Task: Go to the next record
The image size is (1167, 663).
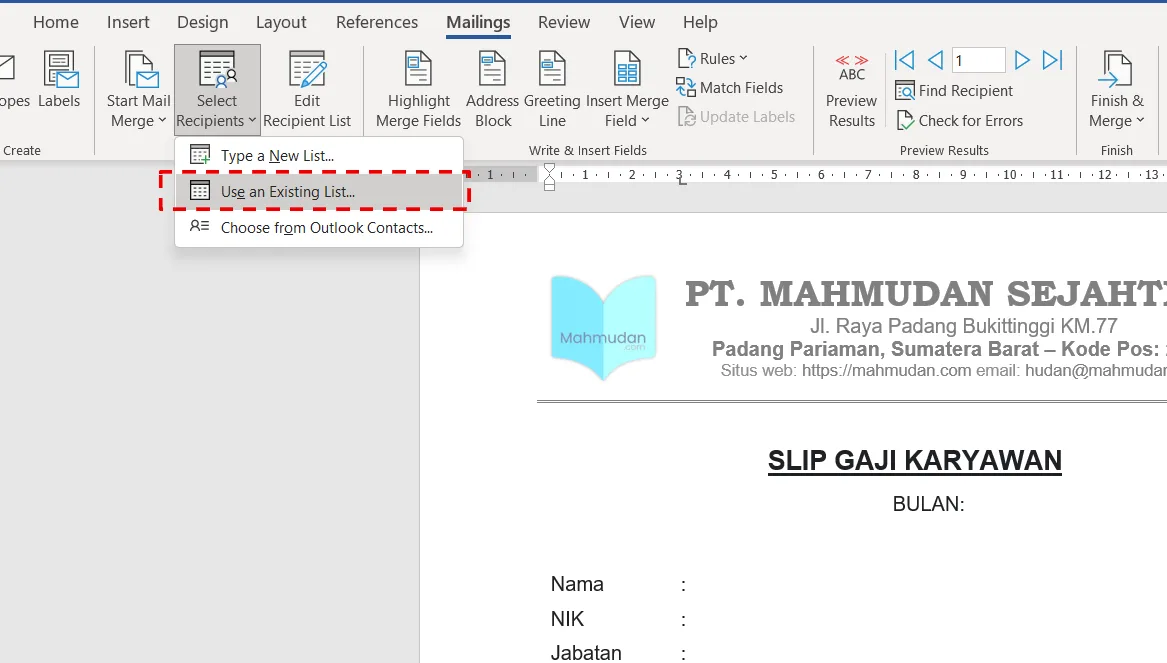Action: tap(1022, 60)
